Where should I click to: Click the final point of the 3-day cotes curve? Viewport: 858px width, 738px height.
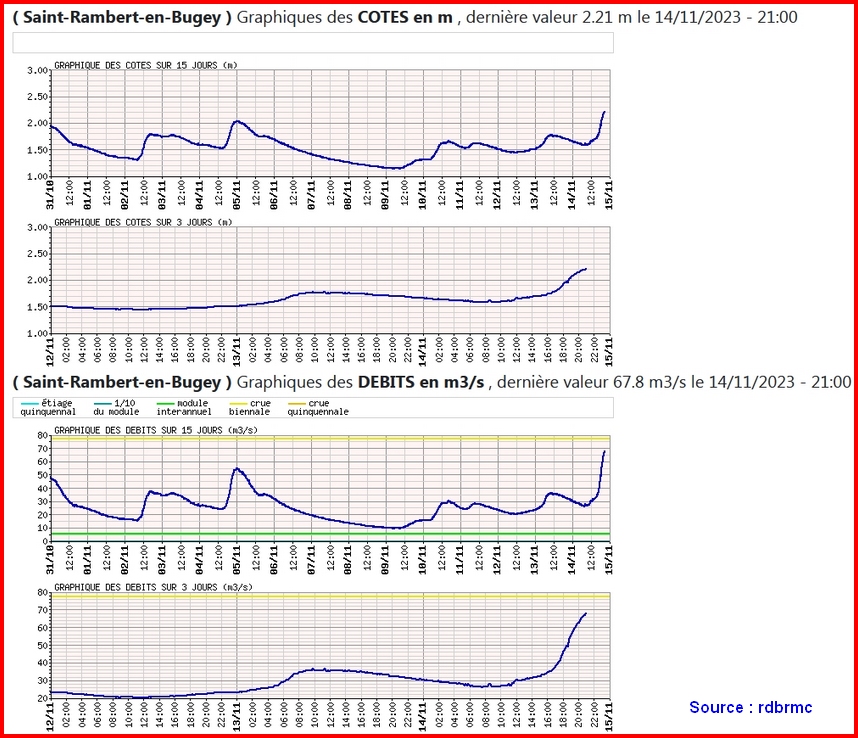586,269
